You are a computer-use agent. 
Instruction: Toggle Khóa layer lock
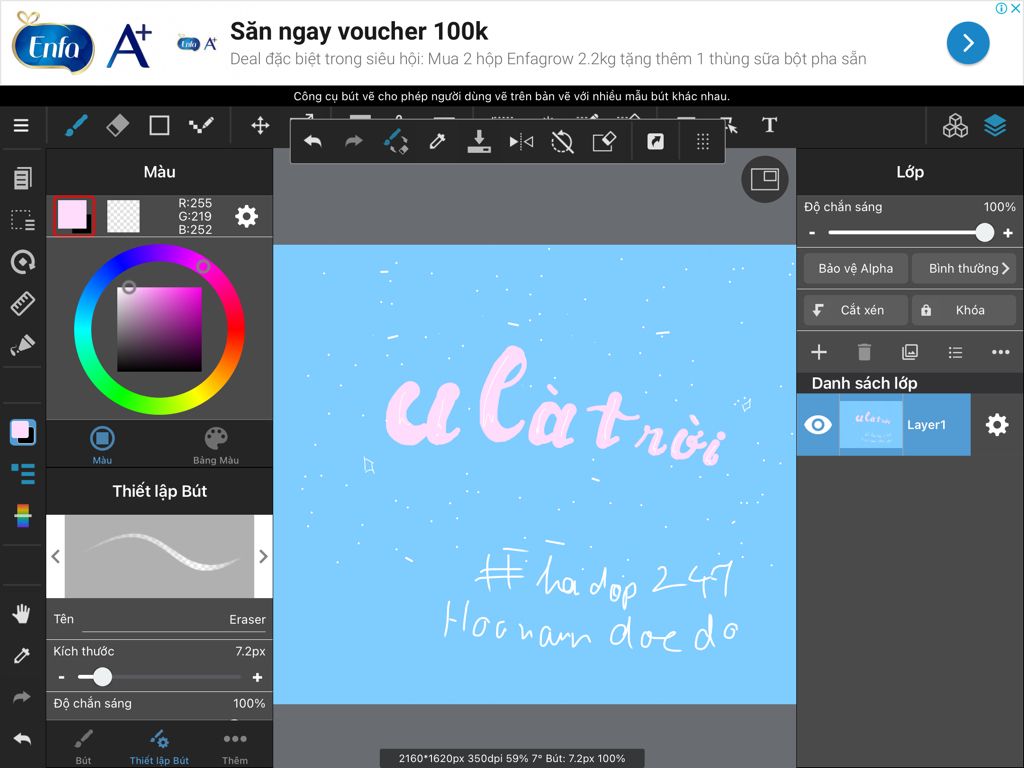pos(964,310)
